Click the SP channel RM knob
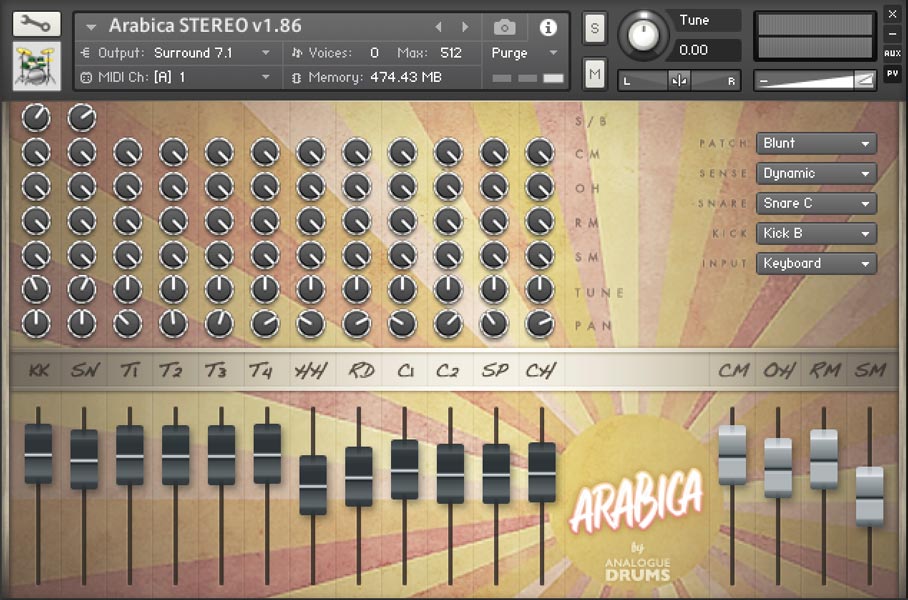The width and height of the screenshot is (908, 600). (x=494, y=221)
